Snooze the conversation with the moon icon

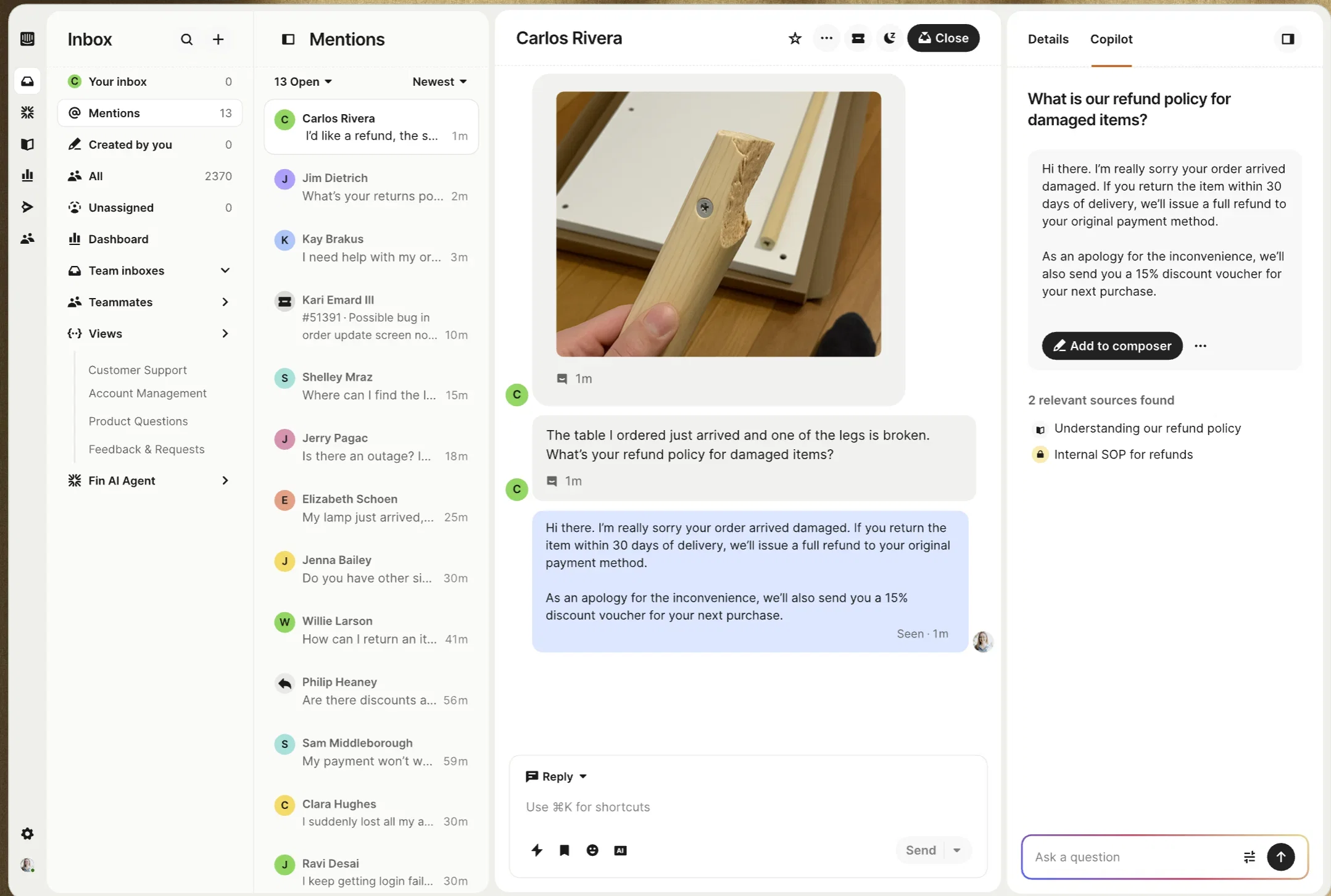click(890, 38)
